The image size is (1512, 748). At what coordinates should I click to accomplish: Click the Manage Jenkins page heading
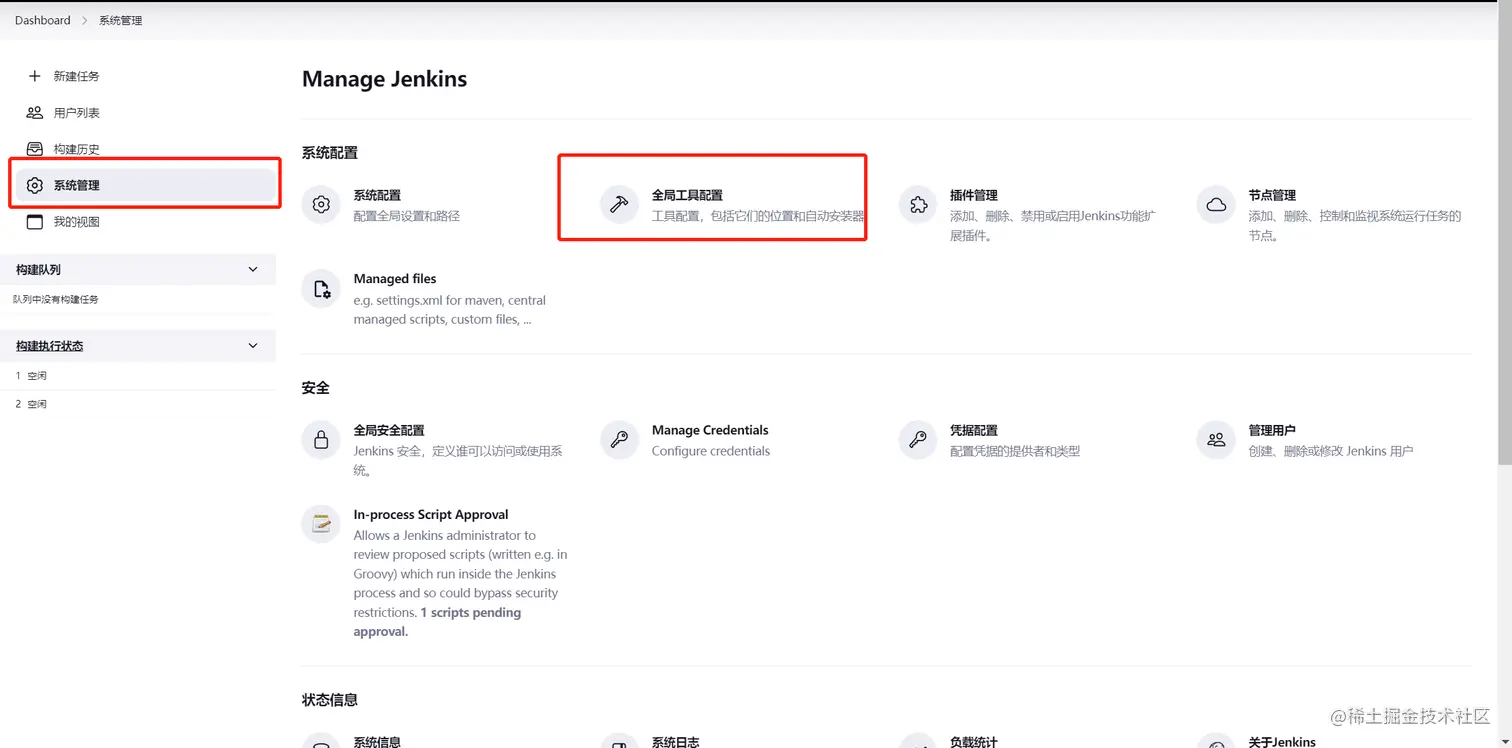(384, 79)
